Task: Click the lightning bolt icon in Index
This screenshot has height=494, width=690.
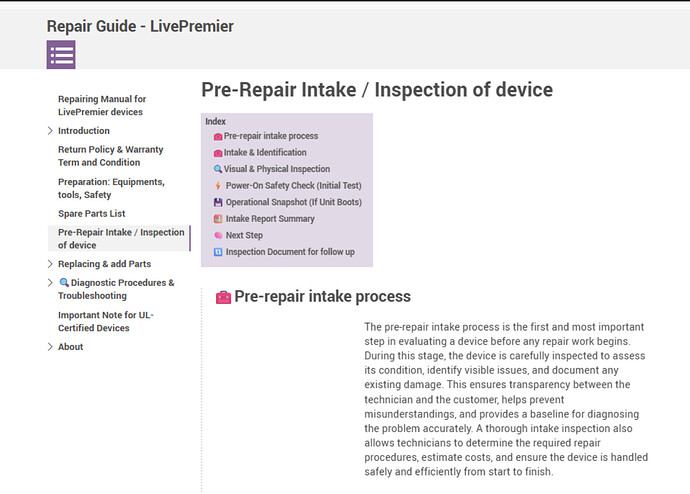Action: click(218, 186)
